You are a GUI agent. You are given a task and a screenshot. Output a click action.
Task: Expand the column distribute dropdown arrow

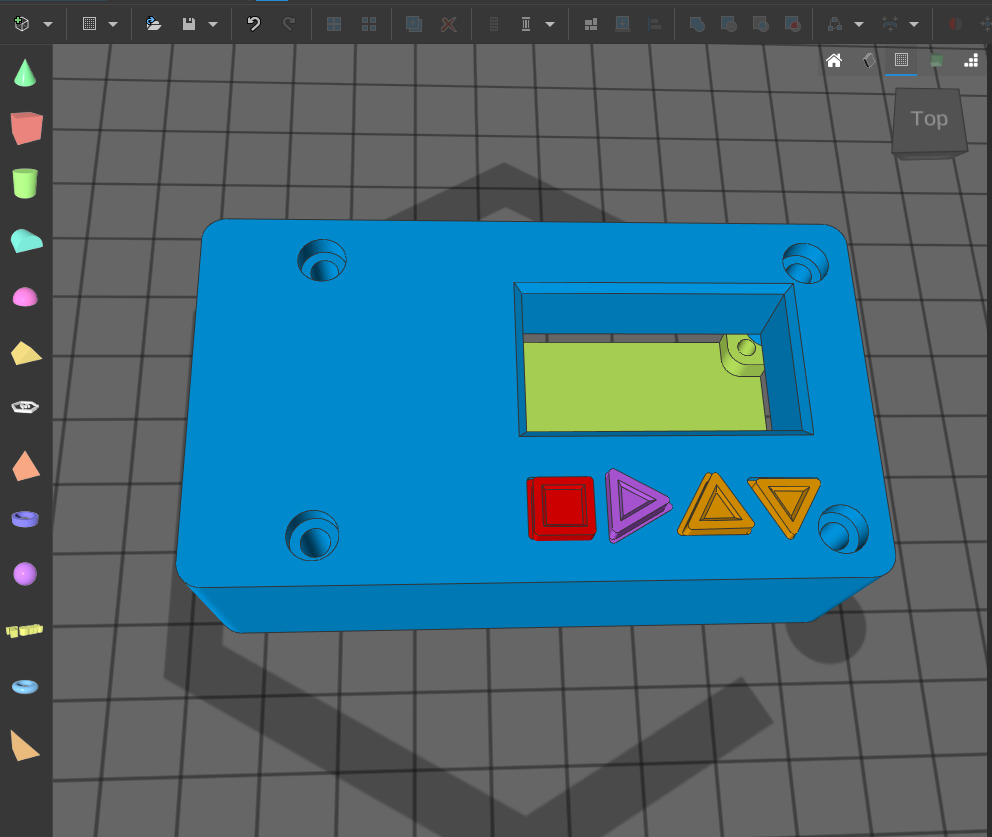pos(550,25)
